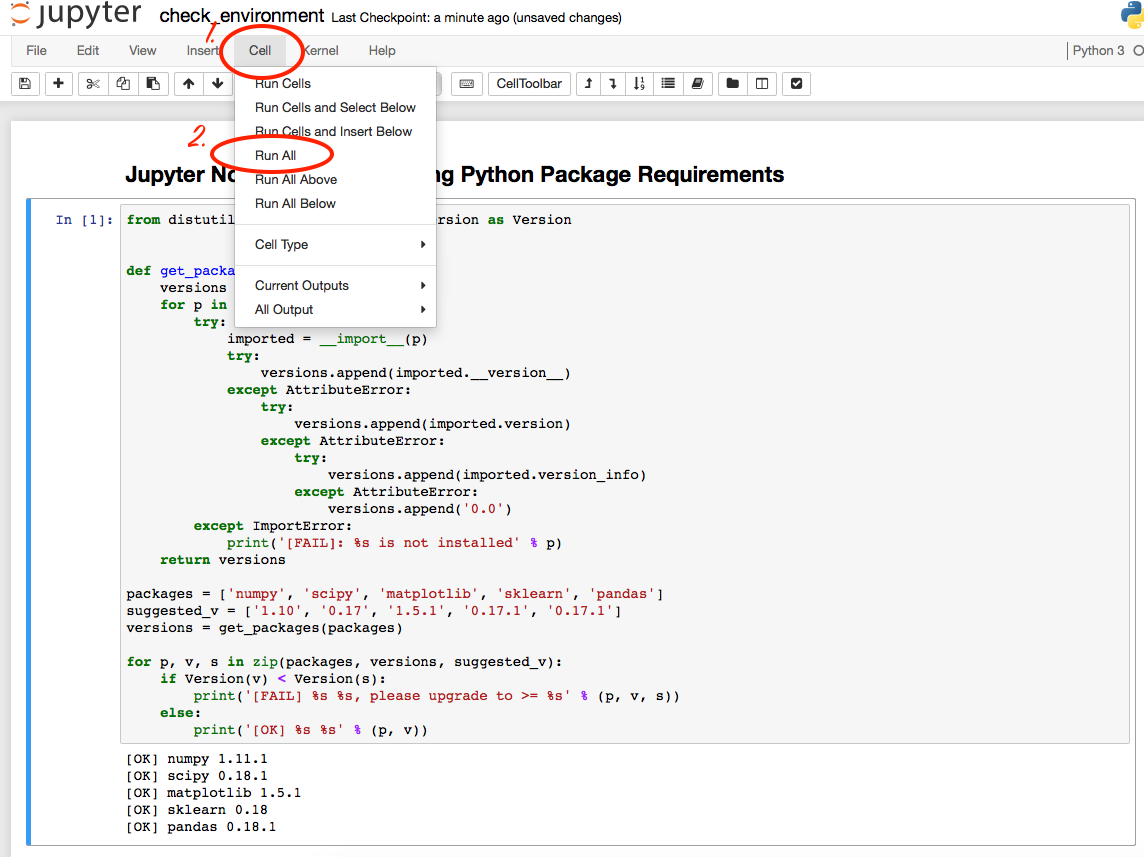1144x857 pixels.
Task: Click the folder icon in toolbar
Action: click(x=733, y=84)
